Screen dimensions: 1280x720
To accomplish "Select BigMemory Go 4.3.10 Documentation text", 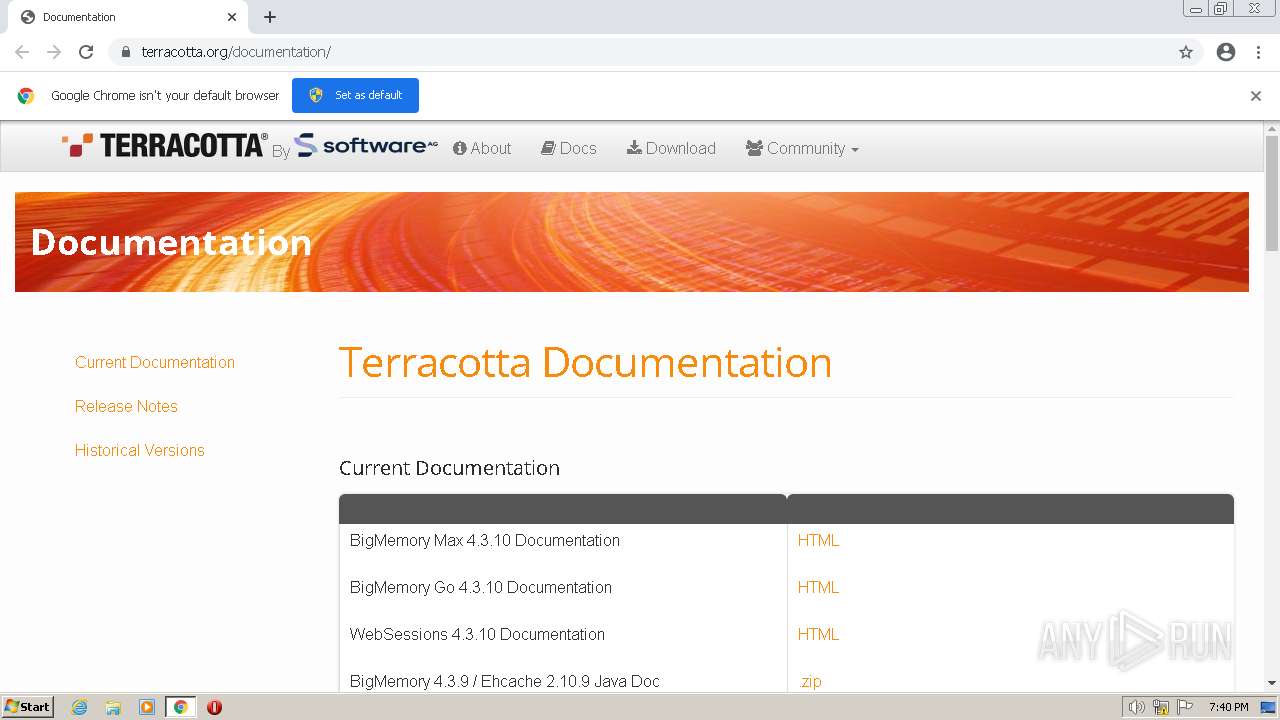I will [481, 587].
